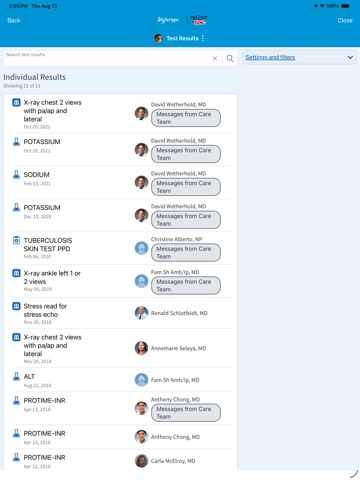Open Messages from Care Team for PROTIME-INR

coord(186,413)
